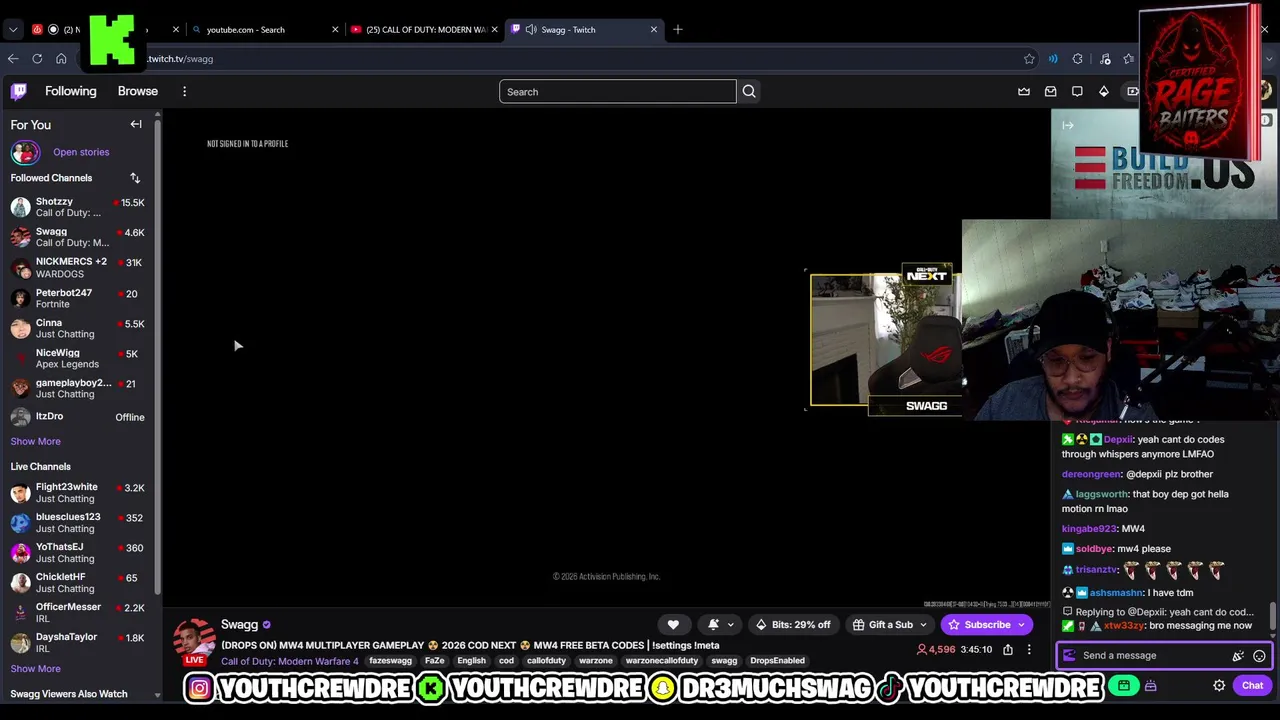Open the top navigation more menu
The height and width of the screenshot is (720, 1280).
184,91
